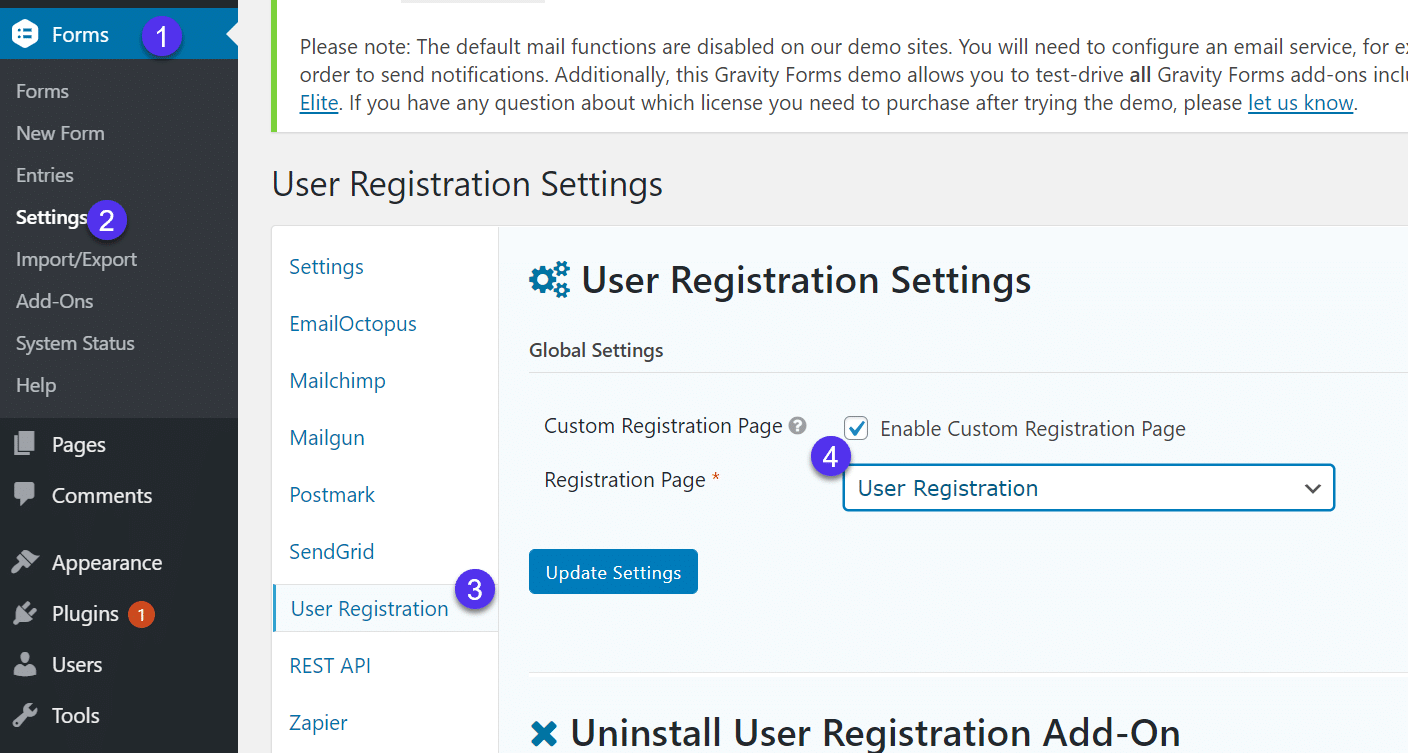Viewport: 1408px width, 753px height.
Task: Select Entries in the Forms sidebar
Action: coord(44,175)
